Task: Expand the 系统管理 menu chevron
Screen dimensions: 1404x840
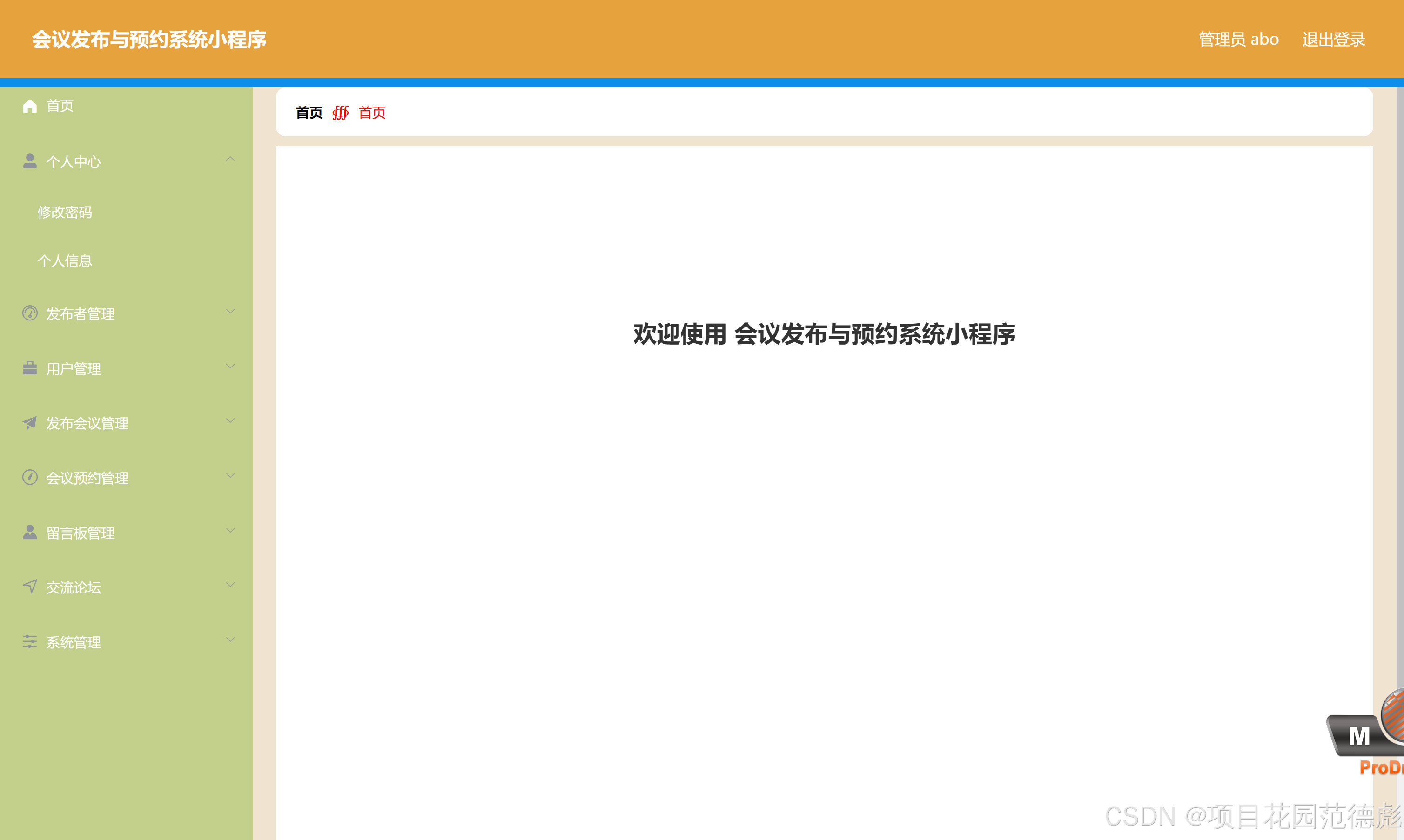Action: (230, 639)
